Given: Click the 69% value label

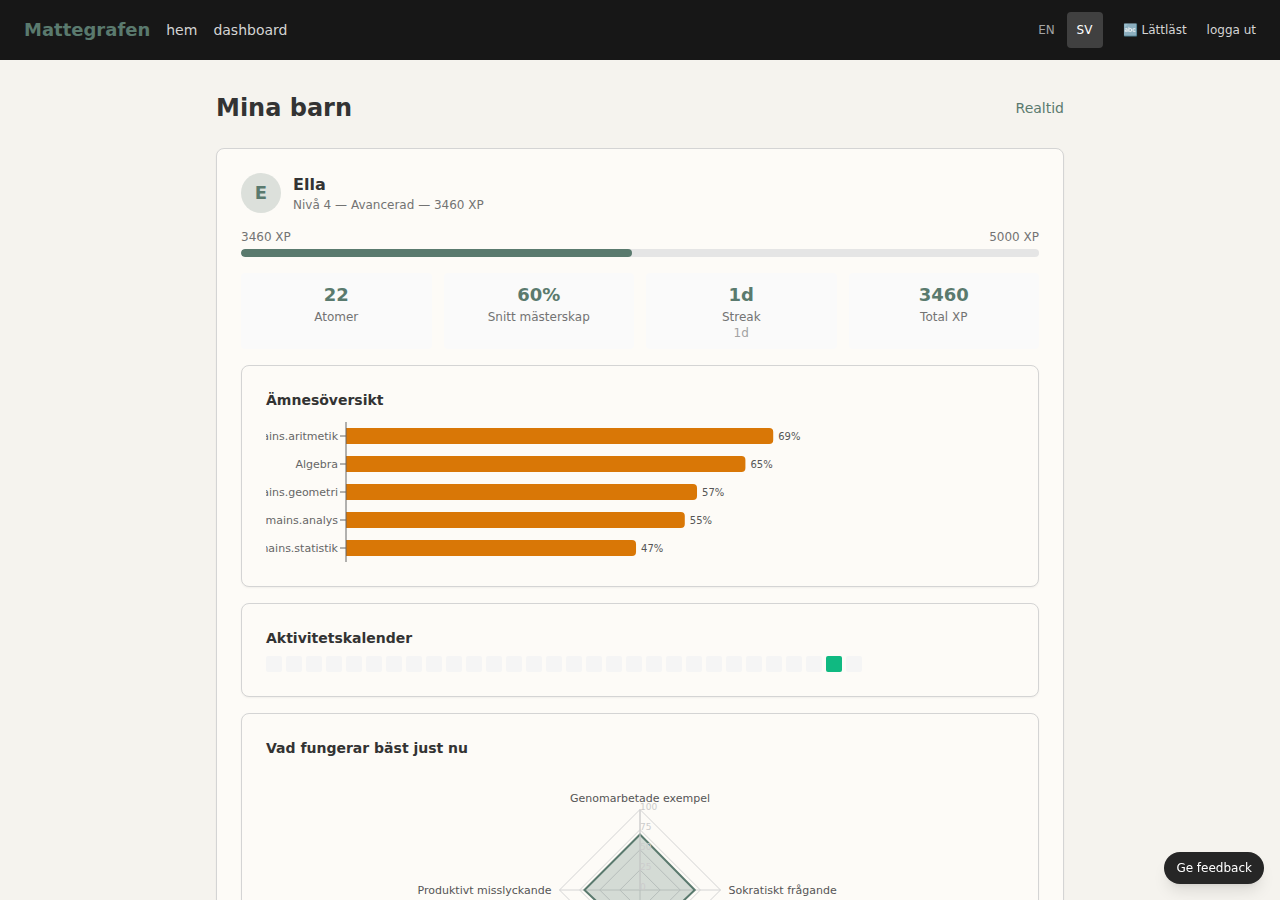Looking at the screenshot, I should pyautogui.click(x=789, y=436).
